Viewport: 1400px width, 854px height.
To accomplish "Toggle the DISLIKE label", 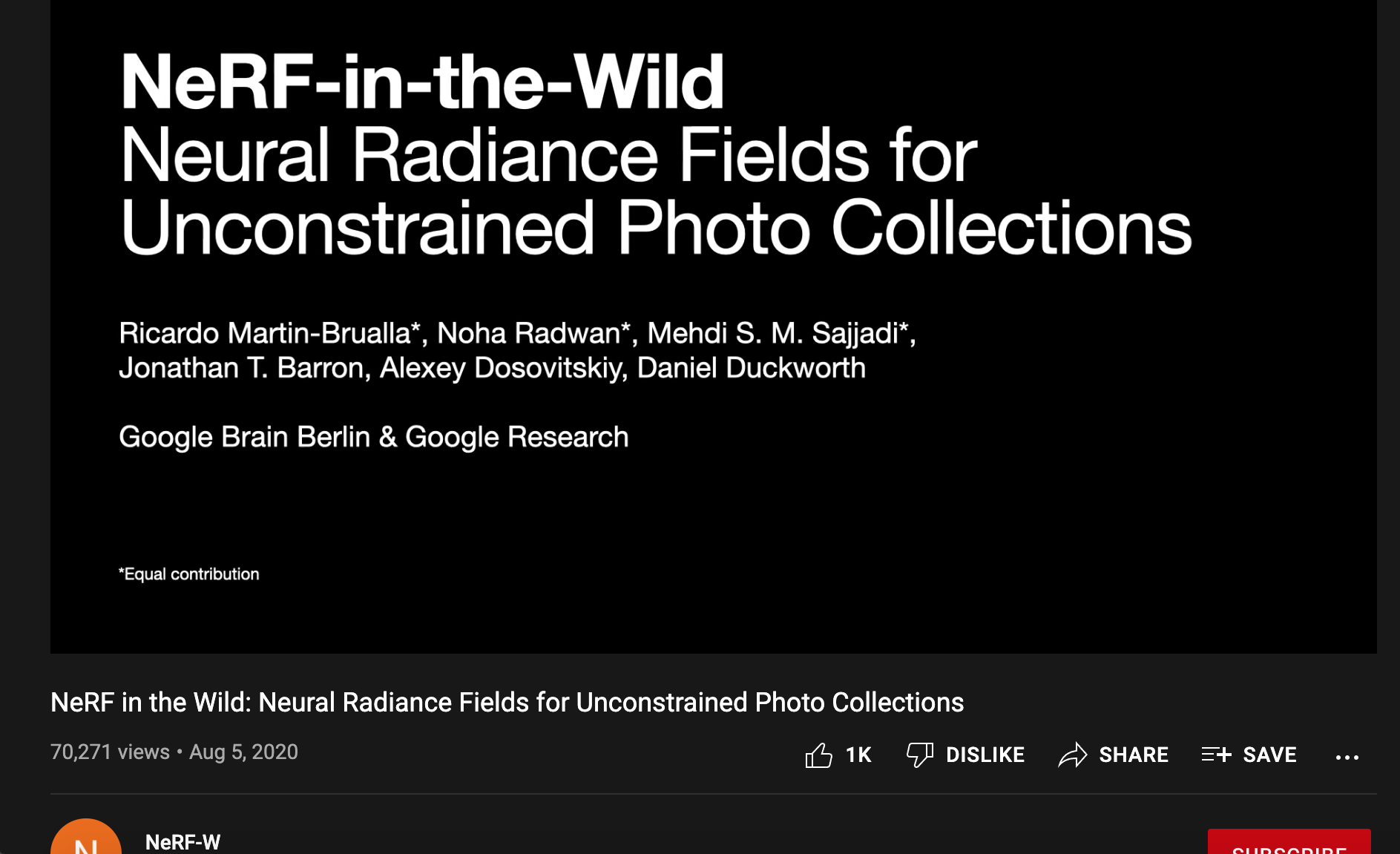I will tap(985, 755).
